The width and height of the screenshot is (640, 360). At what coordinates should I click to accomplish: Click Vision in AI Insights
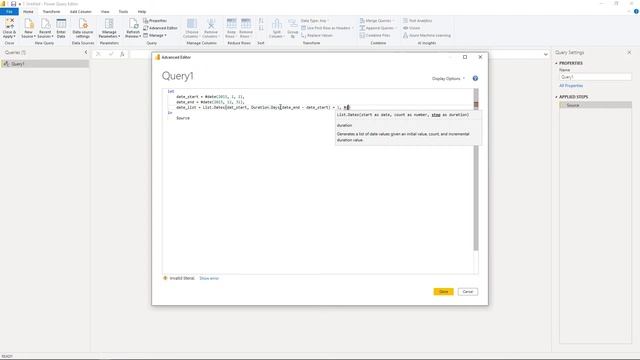point(411,28)
